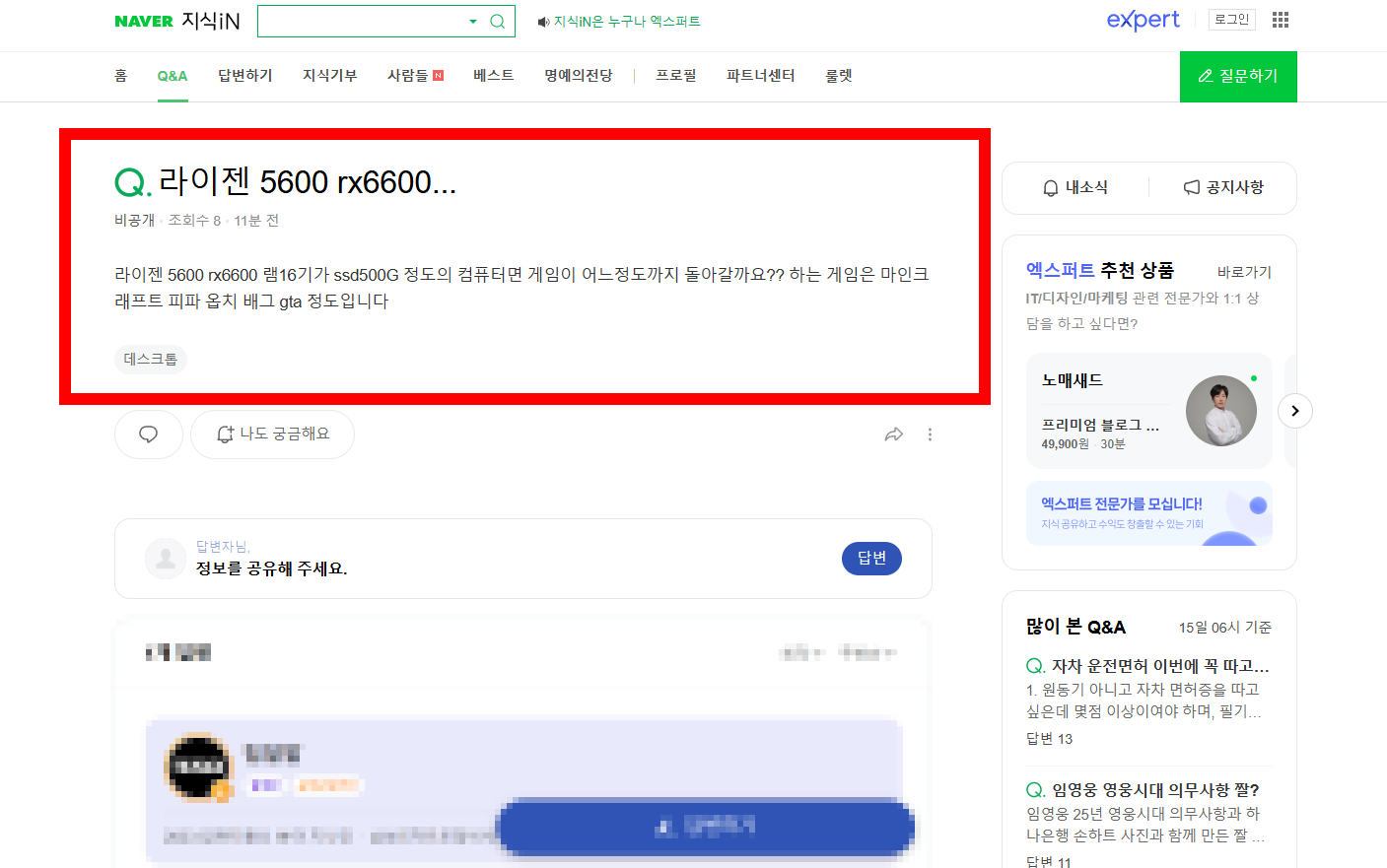1387x868 pixels.
Task: Expand the search box dropdown arrow
Action: 473,21
